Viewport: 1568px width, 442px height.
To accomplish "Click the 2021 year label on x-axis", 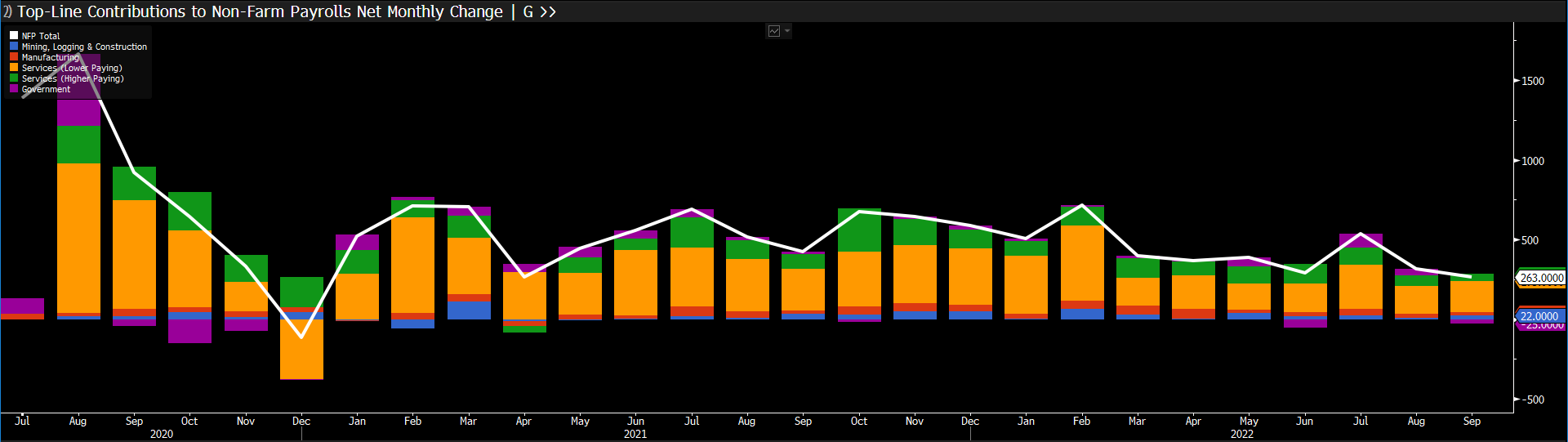I will click(x=635, y=434).
